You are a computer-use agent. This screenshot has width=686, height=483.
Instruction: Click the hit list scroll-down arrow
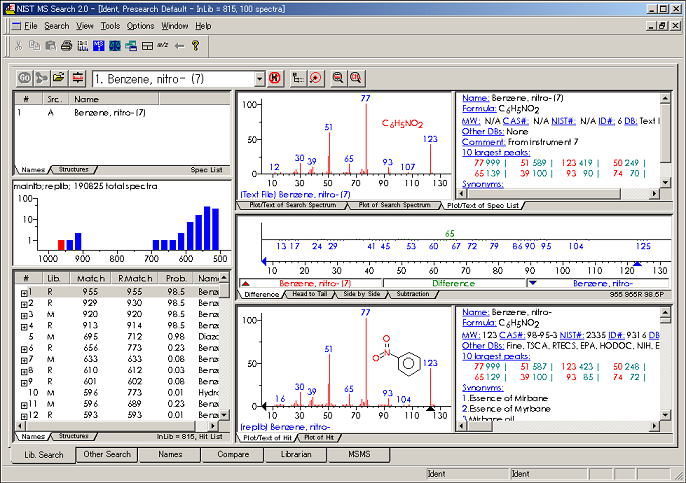point(224,415)
